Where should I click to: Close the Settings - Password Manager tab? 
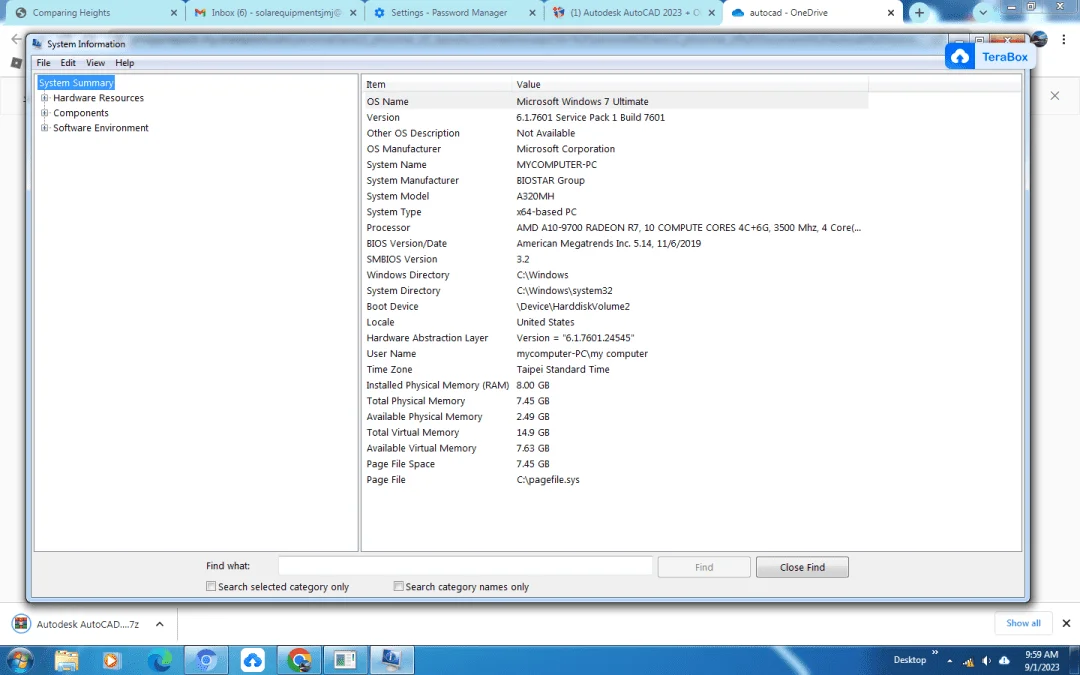532,12
